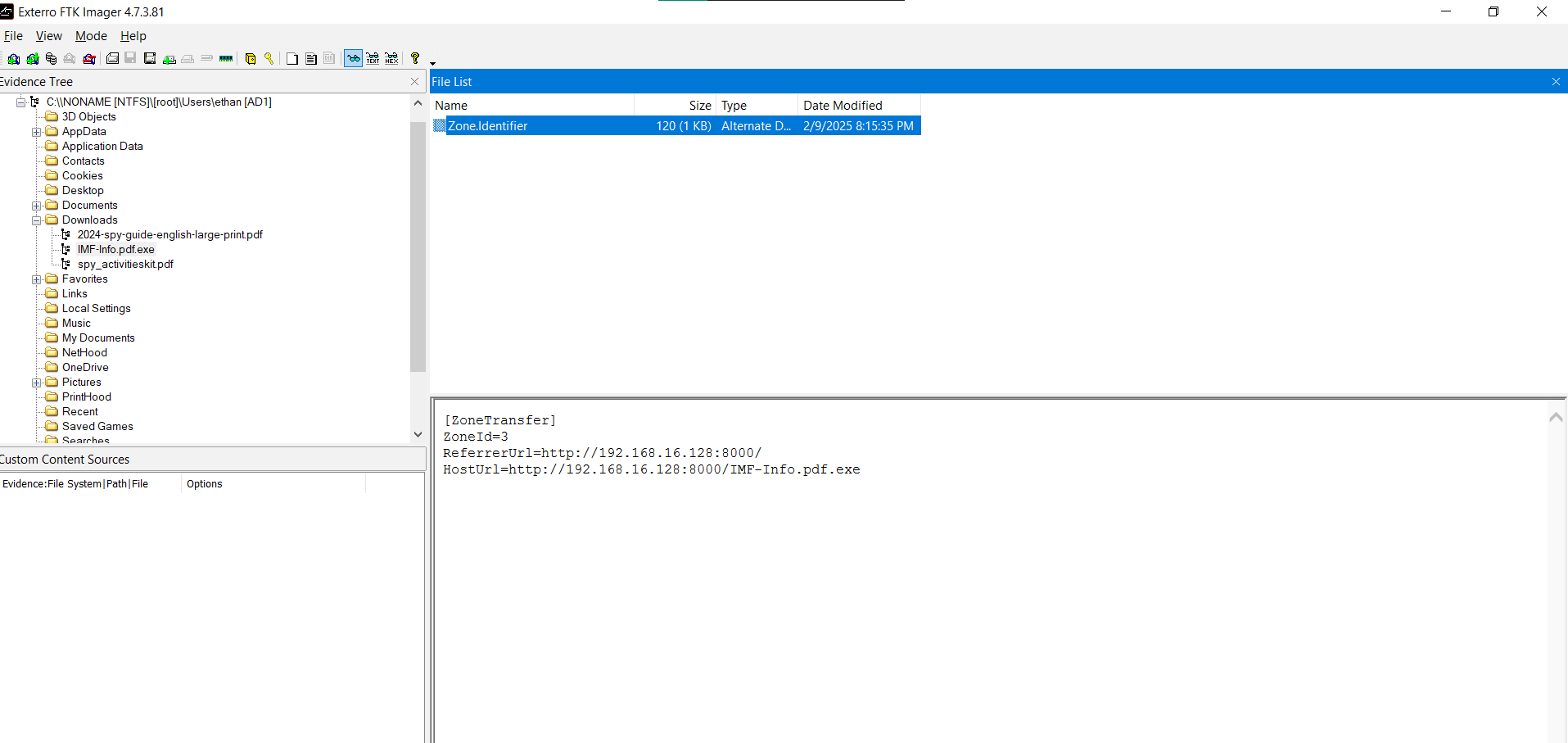Sort file list by Date Modified column

pyautogui.click(x=842, y=105)
